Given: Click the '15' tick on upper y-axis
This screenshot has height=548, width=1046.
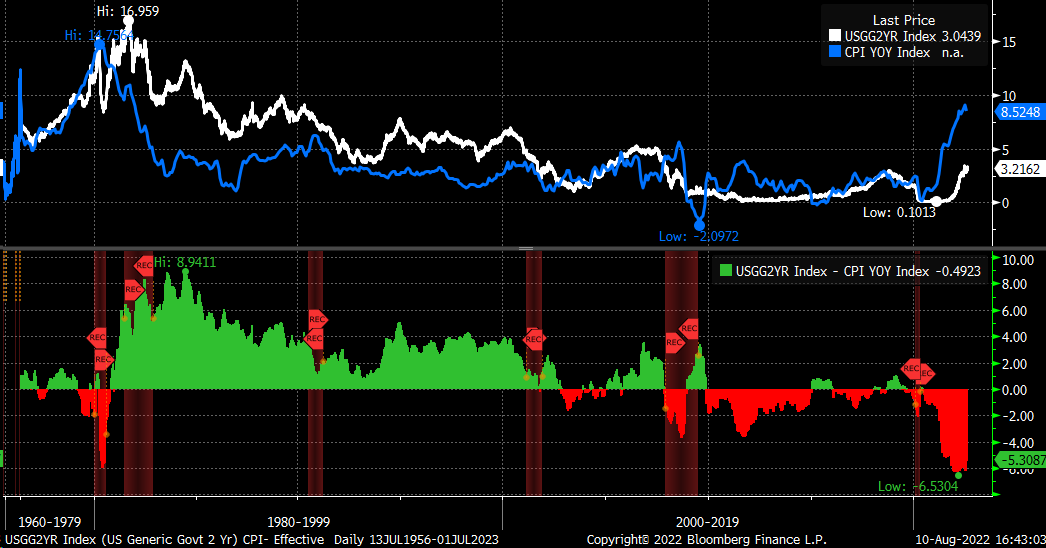Looking at the screenshot, I should pyautogui.click(x=1009, y=42).
